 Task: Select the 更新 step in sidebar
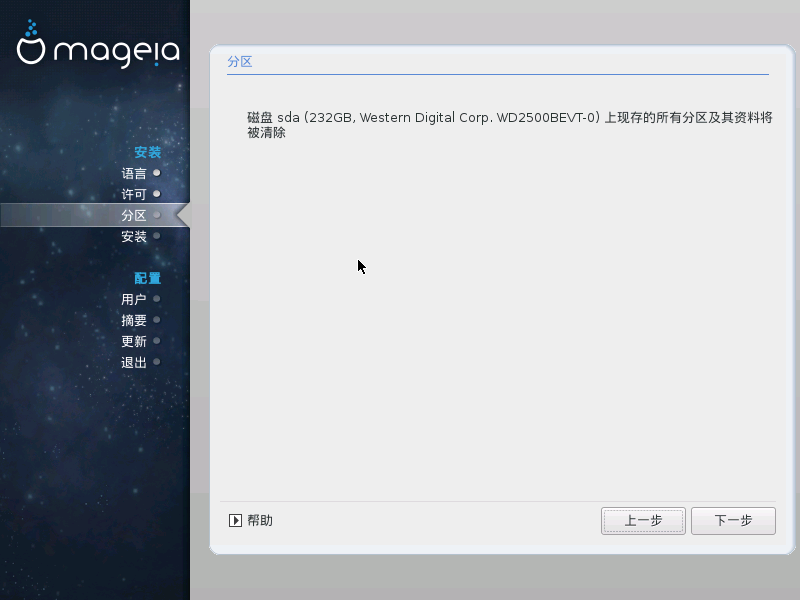tap(134, 341)
